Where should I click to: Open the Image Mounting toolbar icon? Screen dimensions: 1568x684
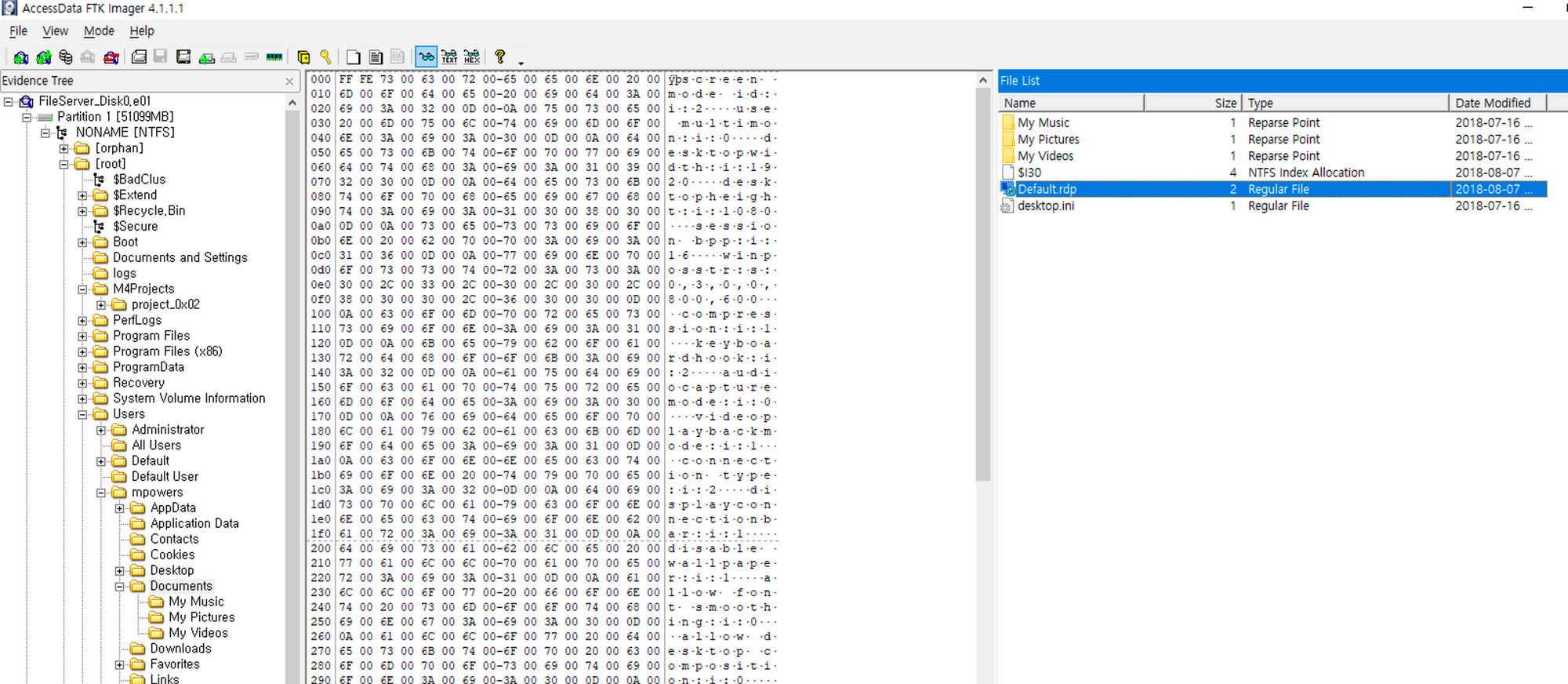[x=66, y=57]
